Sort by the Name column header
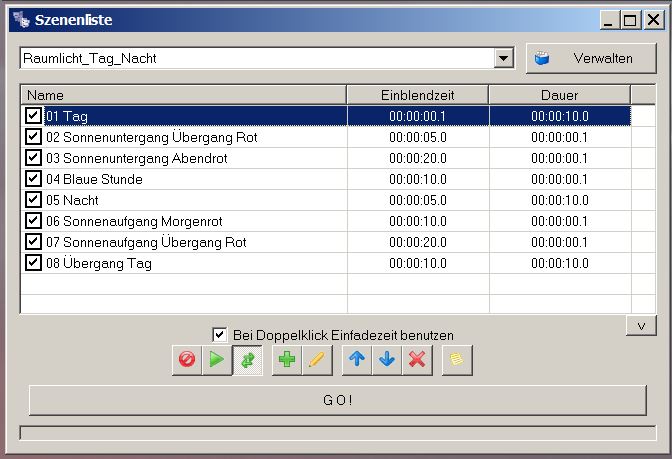The image size is (672, 459). point(183,95)
